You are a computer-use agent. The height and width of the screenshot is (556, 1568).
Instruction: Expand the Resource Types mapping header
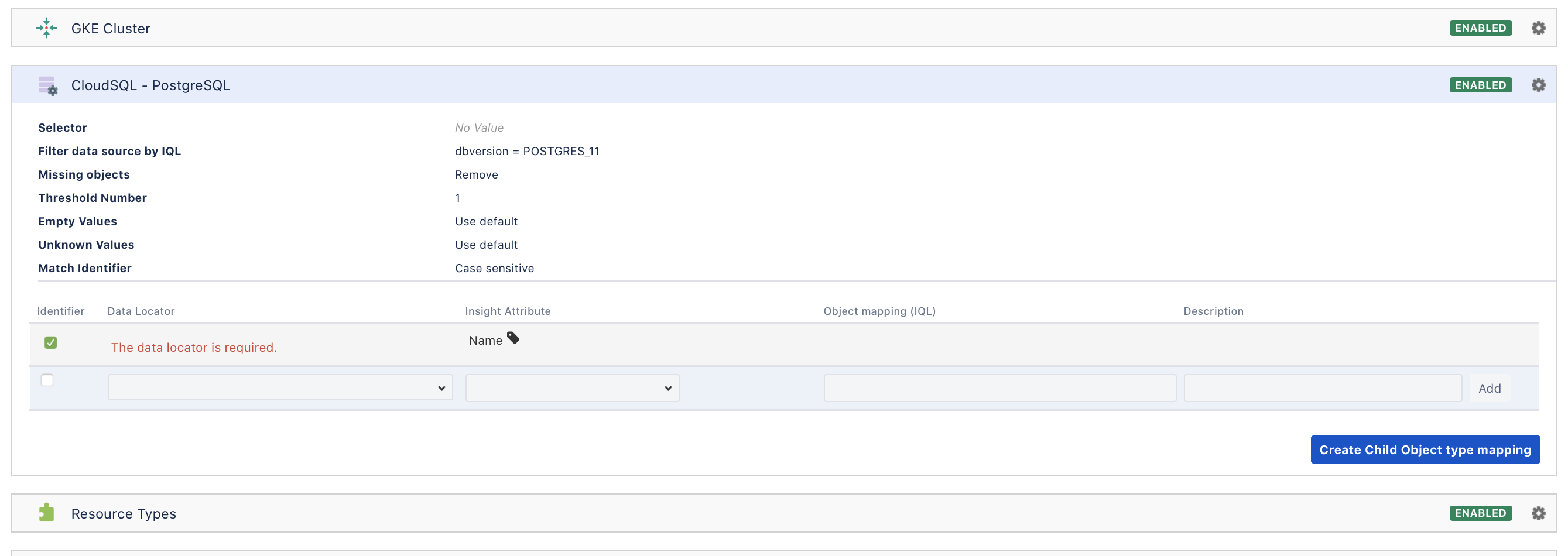pos(783,513)
